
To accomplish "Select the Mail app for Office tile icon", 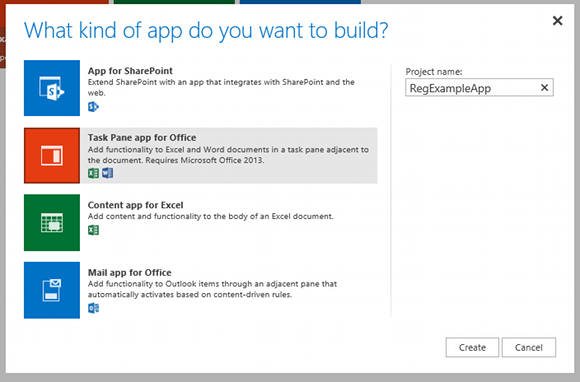I will [x=52, y=290].
